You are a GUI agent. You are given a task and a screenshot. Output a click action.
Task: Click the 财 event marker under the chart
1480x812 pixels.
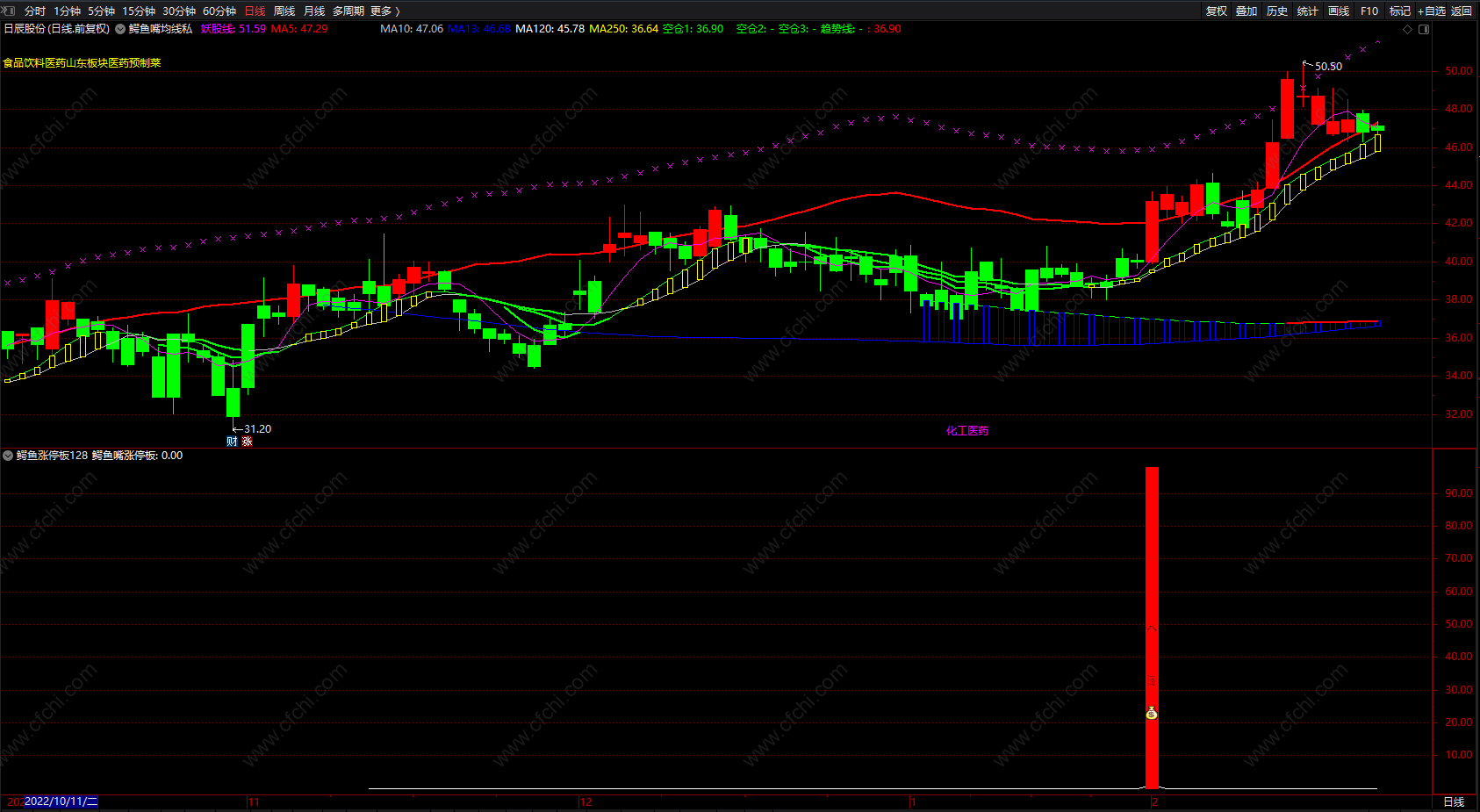pos(232,442)
